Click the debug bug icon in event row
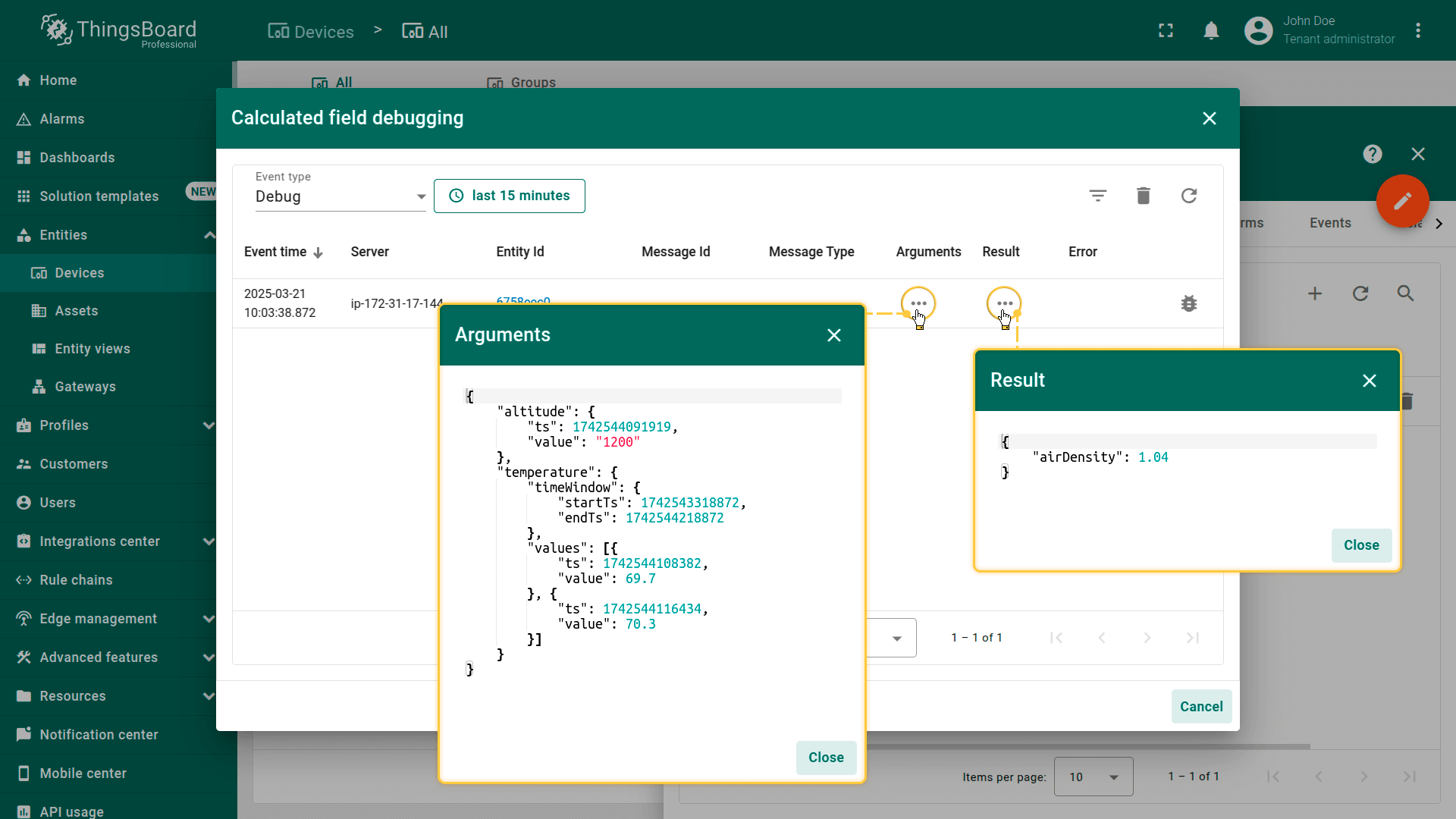This screenshot has height=819, width=1456. point(1188,303)
